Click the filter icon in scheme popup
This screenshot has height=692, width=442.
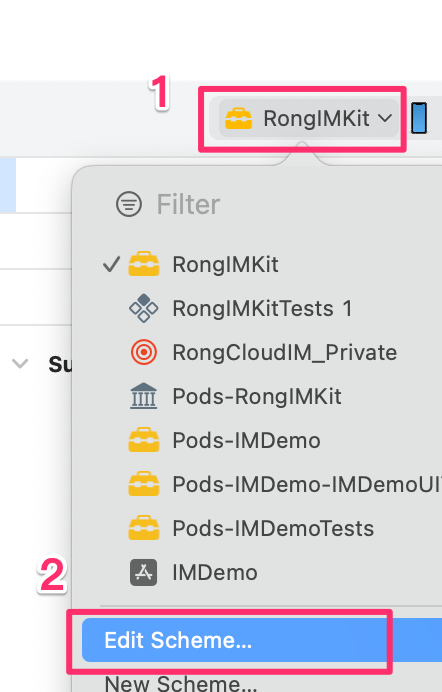coord(129,204)
